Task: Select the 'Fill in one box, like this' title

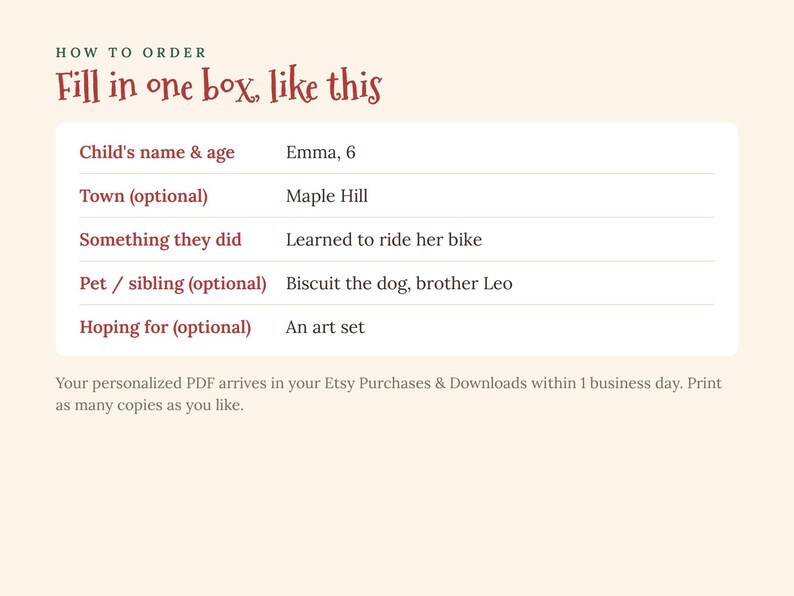Action: coord(218,86)
